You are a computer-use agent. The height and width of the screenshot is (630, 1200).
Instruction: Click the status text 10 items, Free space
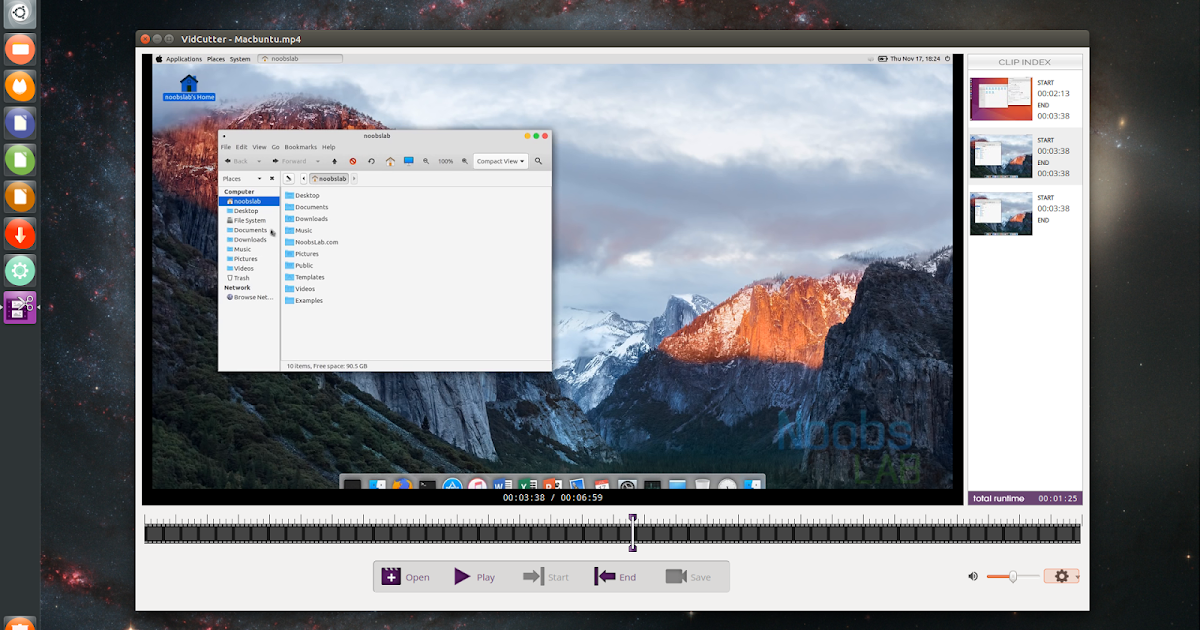[x=327, y=366]
